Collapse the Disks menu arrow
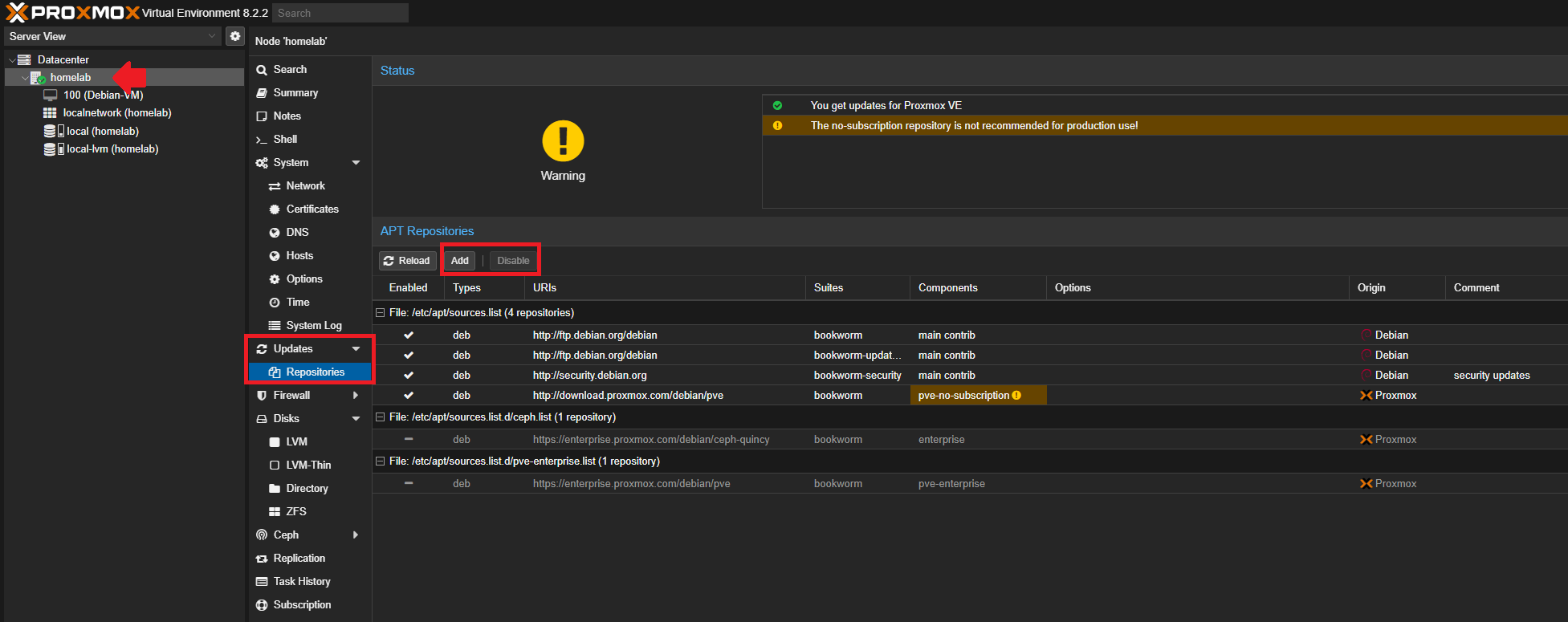1568x622 pixels. pyautogui.click(x=356, y=419)
